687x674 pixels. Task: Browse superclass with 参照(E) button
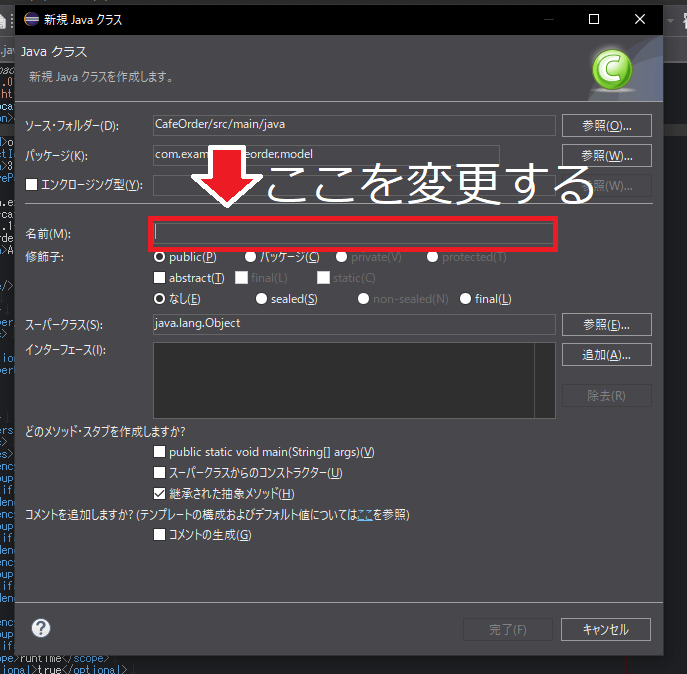pos(606,325)
